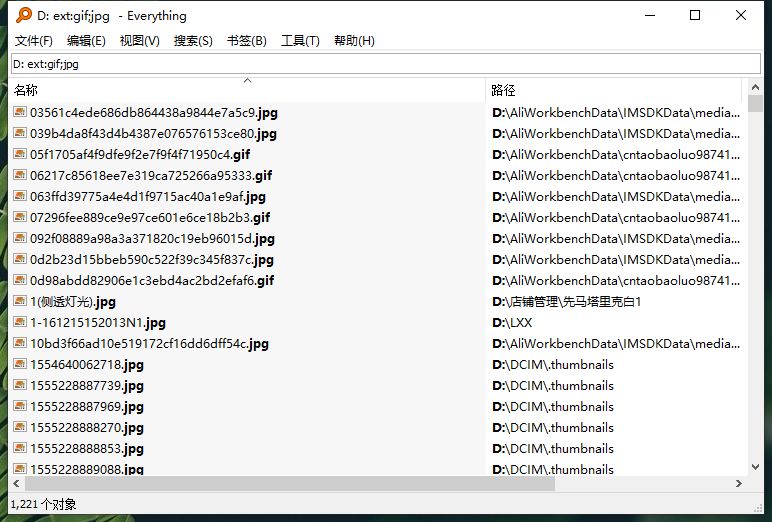The height and width of the screenshot is (522, 772).
Task: Click image icon of 10bd3f66ad10e519172cf16dd6dff54c.jpg
Action: point(20,343)
